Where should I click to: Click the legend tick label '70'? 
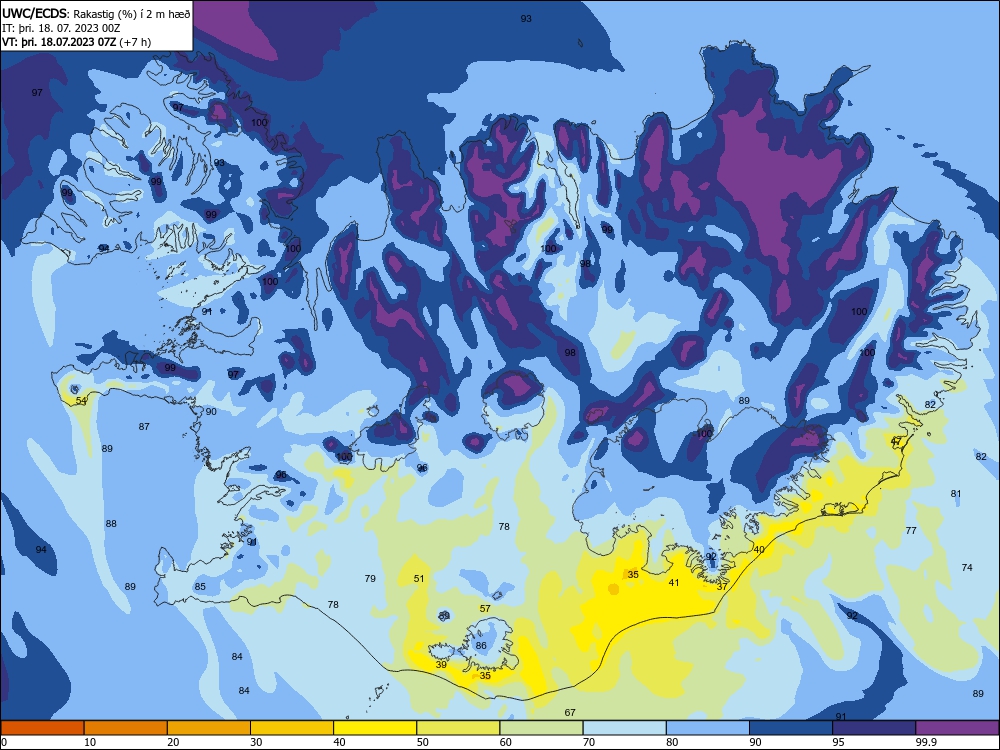(x=589, y=742)
